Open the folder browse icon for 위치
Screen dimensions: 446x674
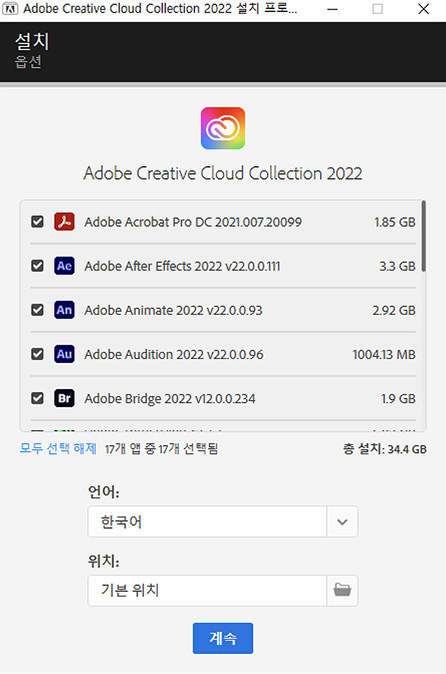pyautogui.click(x=342, y=590)
